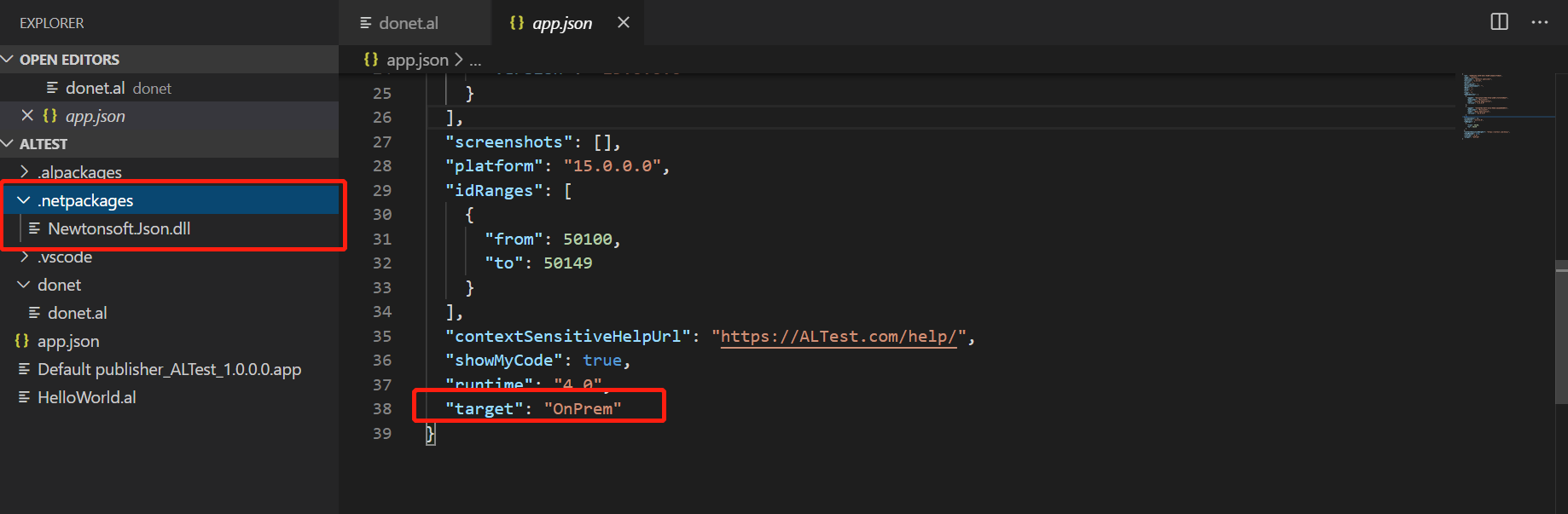Collapse the .netpackages folder
Viewport: 1568px width, 514px height.
point(24,199)
